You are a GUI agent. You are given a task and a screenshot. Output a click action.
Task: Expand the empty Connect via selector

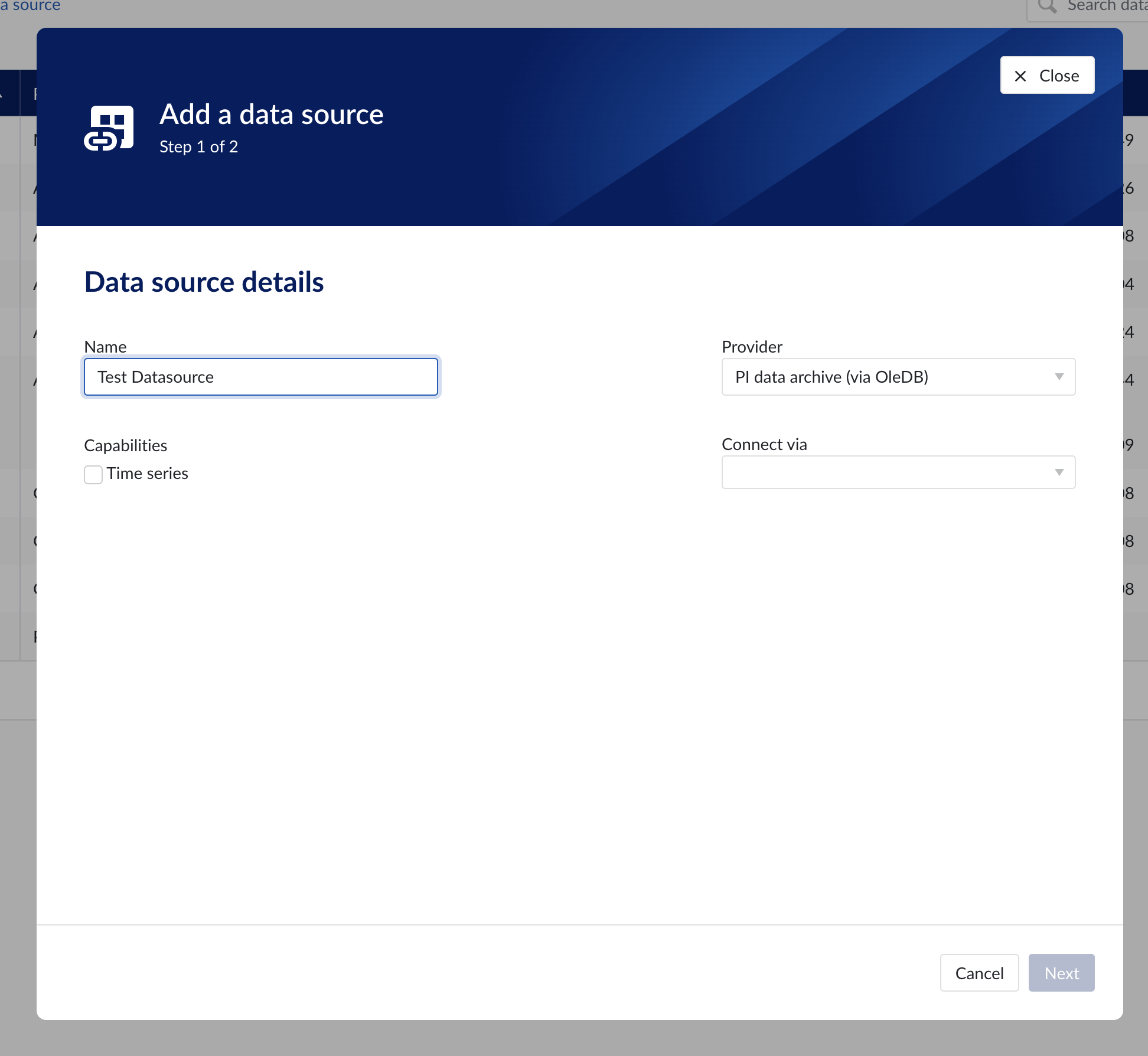point(898,472)
